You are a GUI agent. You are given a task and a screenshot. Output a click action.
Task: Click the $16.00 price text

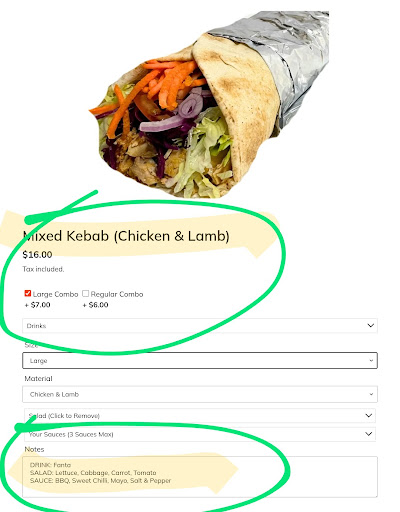click(x=37, y=255)
